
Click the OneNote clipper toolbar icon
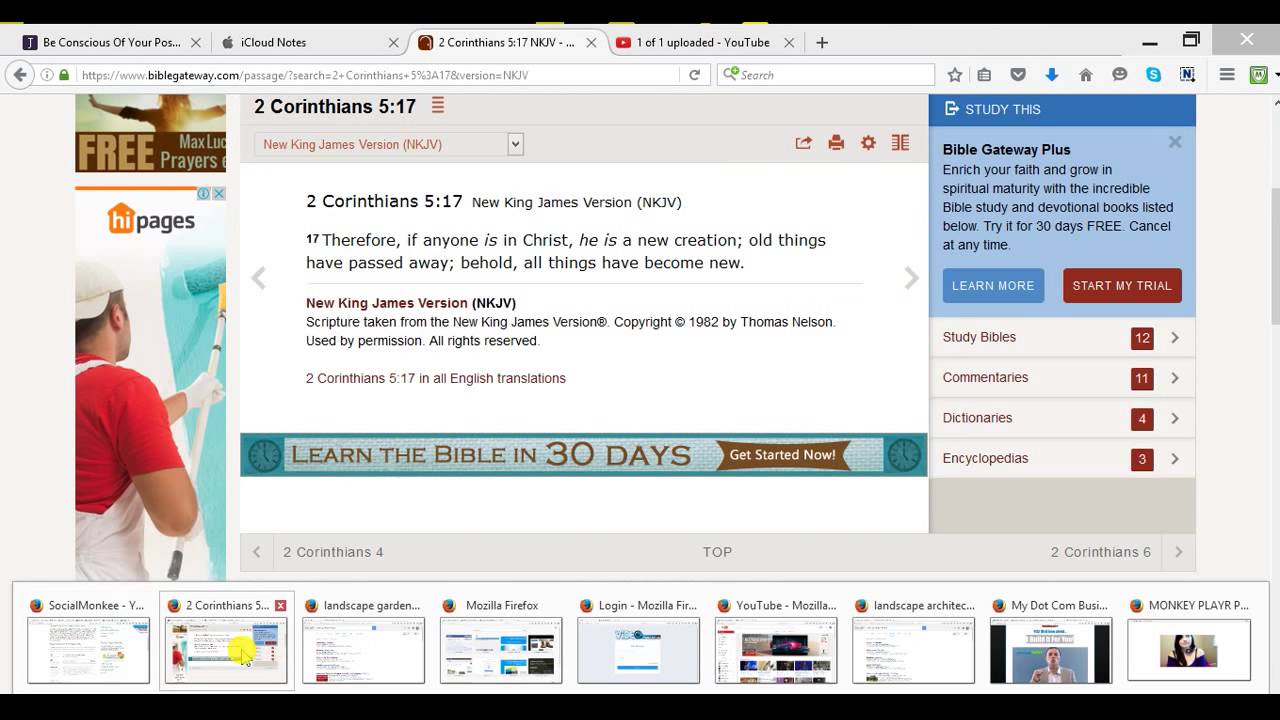[1187, 75]
